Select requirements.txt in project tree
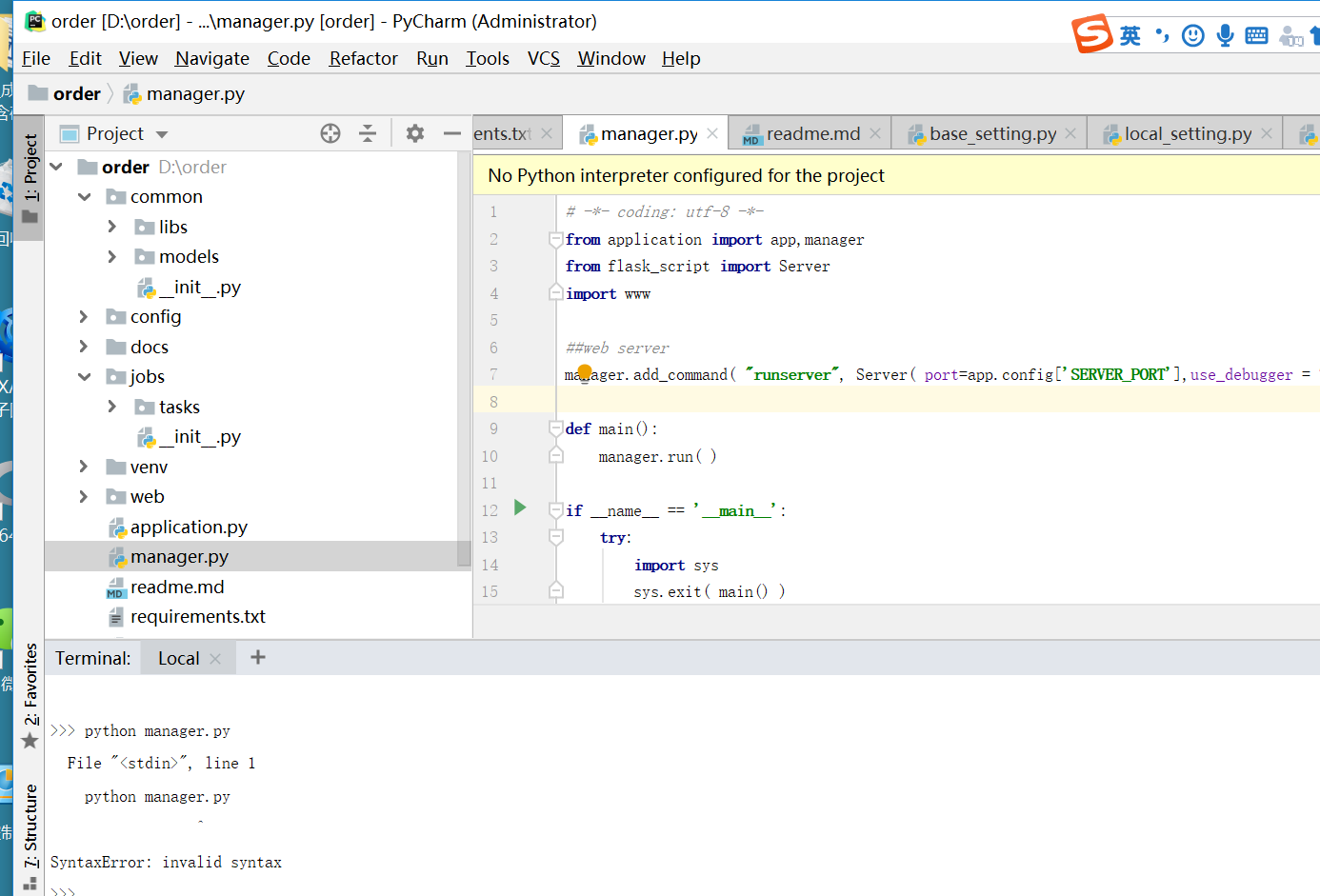1320x896 pixels. click(x=197, y=617)
